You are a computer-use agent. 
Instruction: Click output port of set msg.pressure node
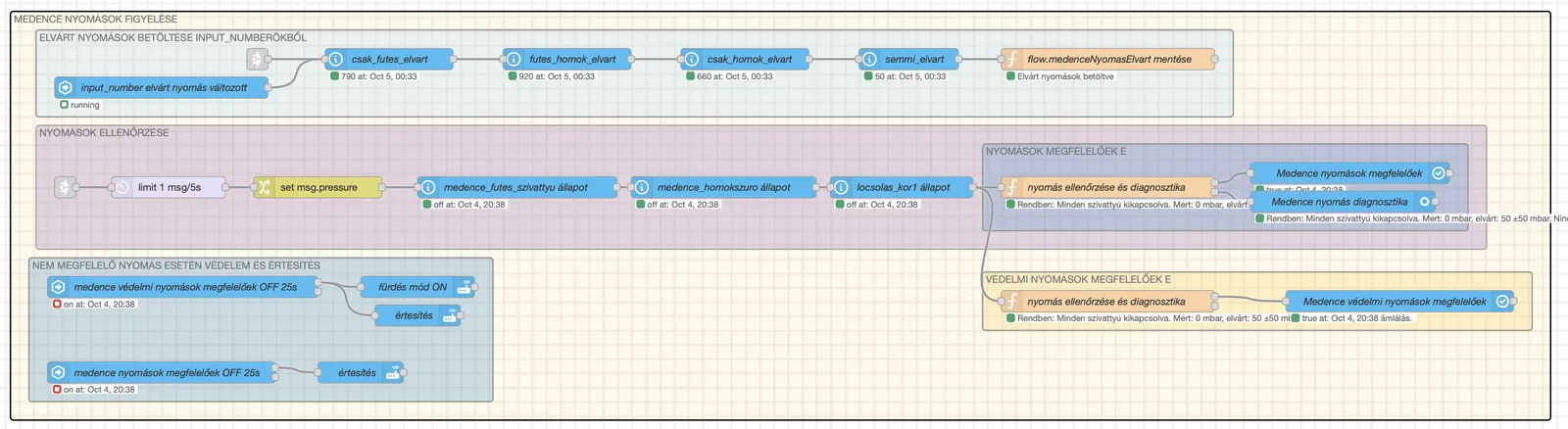[383, 187]
